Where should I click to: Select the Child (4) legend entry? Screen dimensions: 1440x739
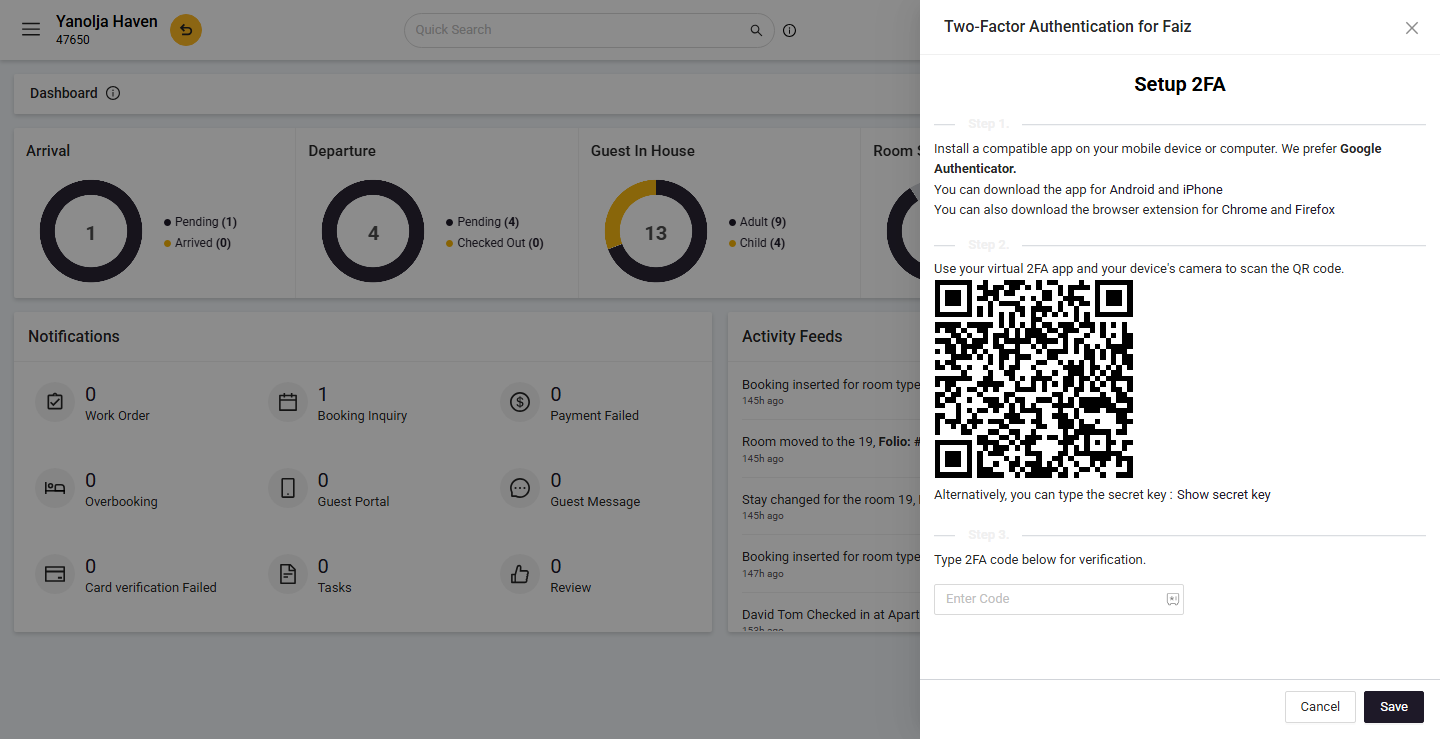click(757, 243)
